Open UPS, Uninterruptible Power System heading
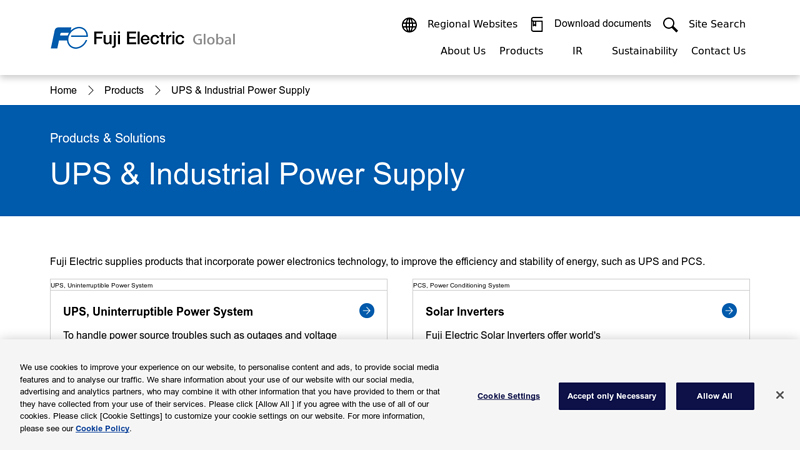The height and width of the screenshot is (450, 800). pyautogui.click(x=158, y=312)
